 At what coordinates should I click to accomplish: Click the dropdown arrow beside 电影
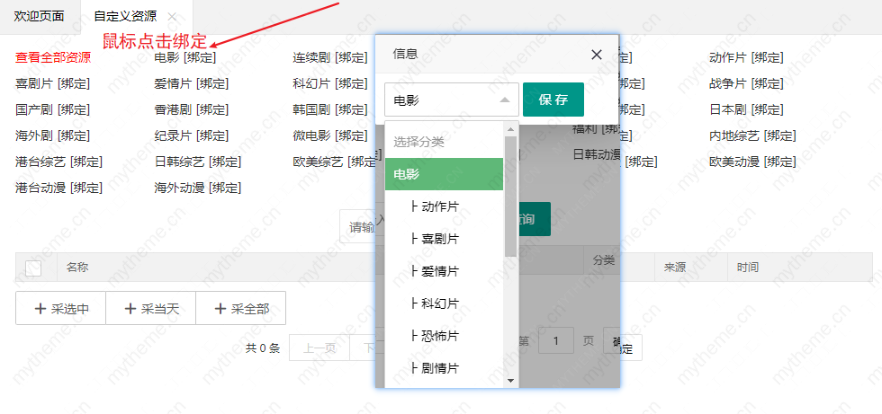point(503,100)
